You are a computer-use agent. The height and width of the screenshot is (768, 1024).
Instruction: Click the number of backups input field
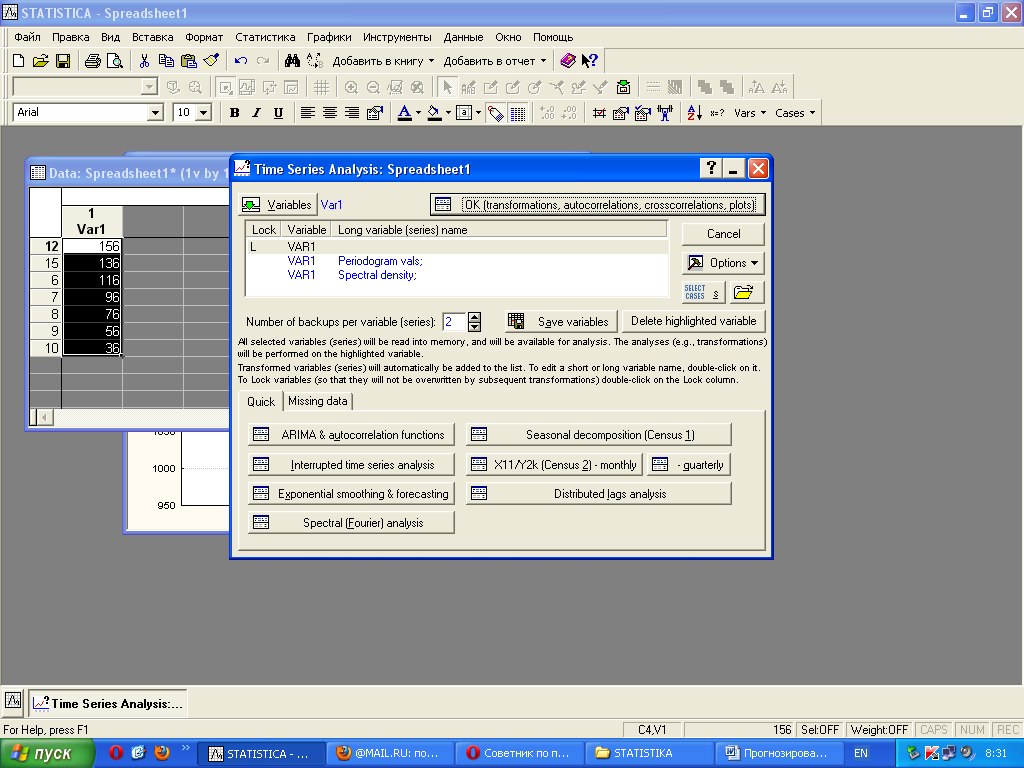(x=455, y=322)
